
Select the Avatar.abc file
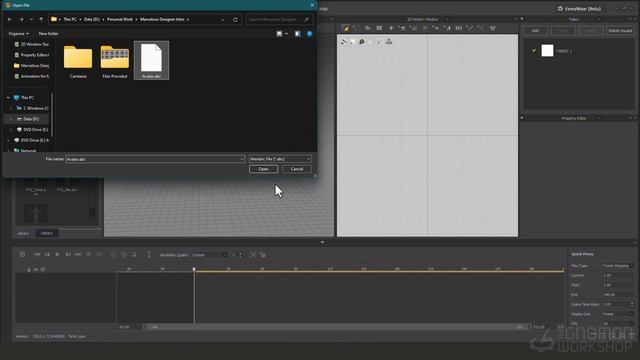tap(151, 60)
